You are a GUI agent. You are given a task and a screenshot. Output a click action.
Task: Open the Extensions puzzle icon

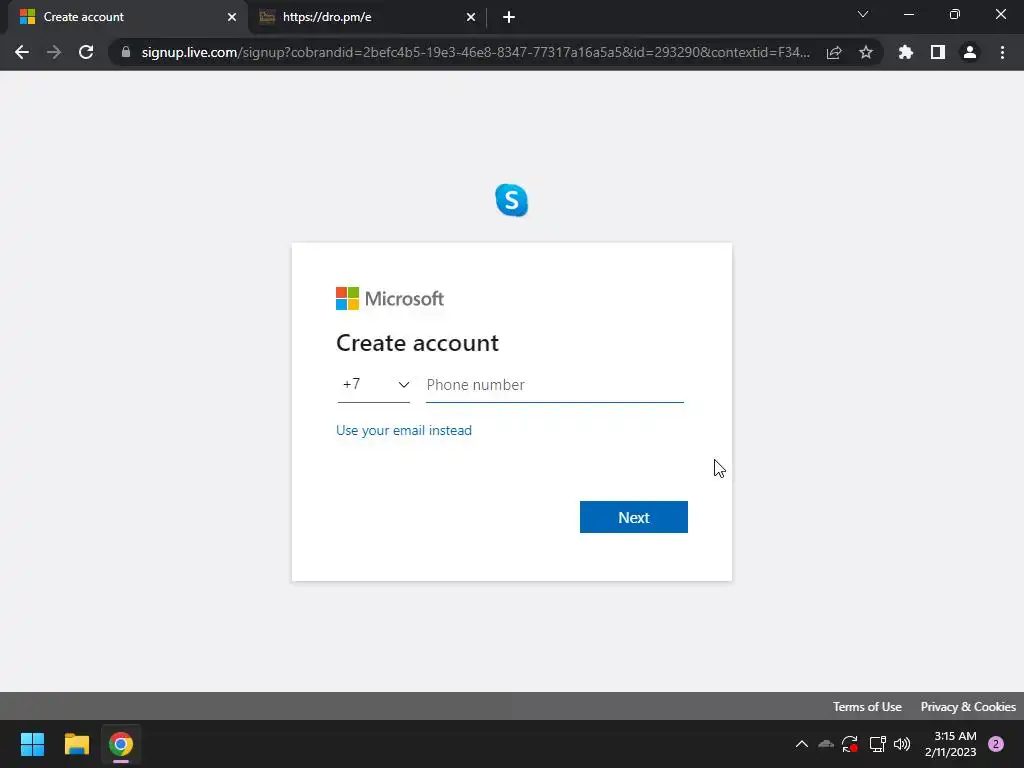(x=906, y=52)
